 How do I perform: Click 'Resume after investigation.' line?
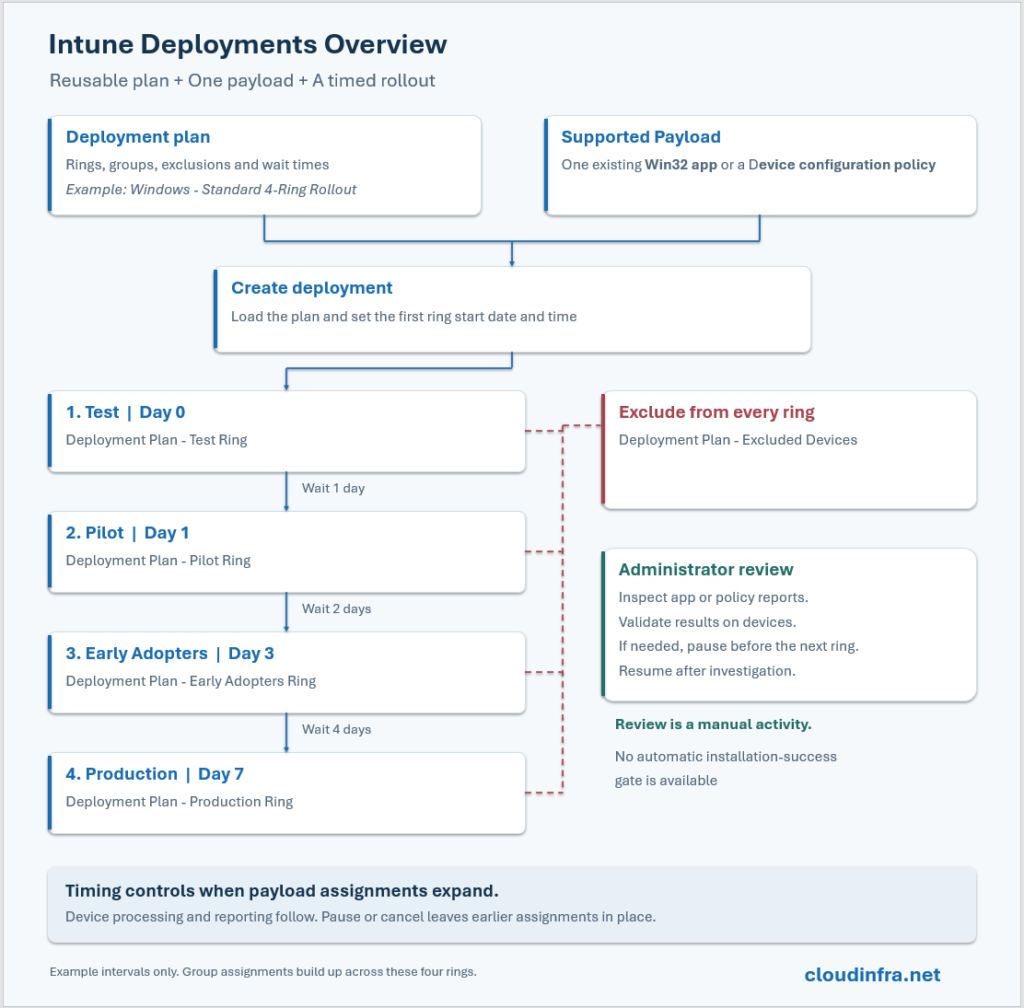[707, 671]
